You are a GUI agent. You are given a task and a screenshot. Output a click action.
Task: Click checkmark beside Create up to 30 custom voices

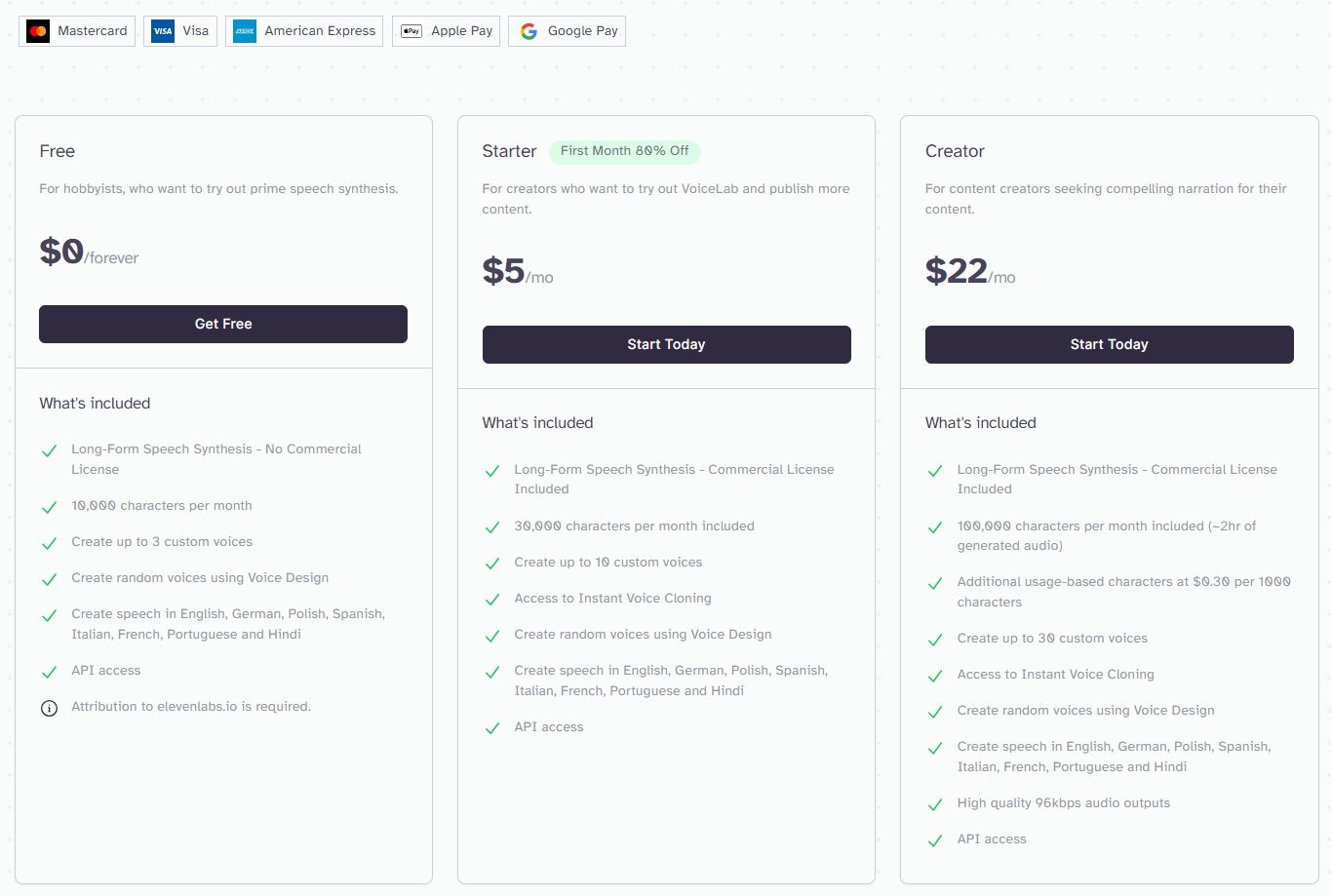click(x=935, y=640)
